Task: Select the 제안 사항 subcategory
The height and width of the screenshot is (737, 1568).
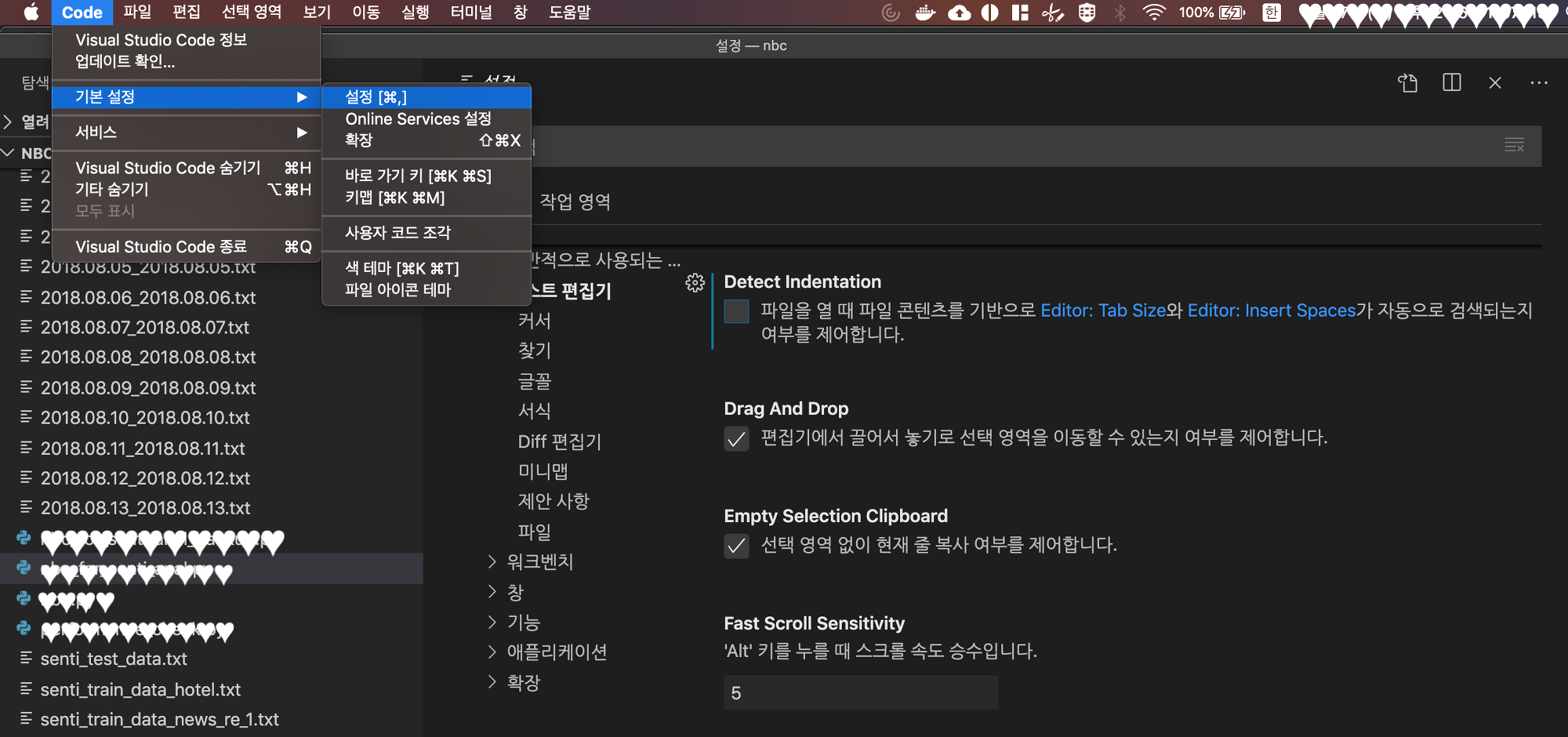Action: click(x=554, y=501)
